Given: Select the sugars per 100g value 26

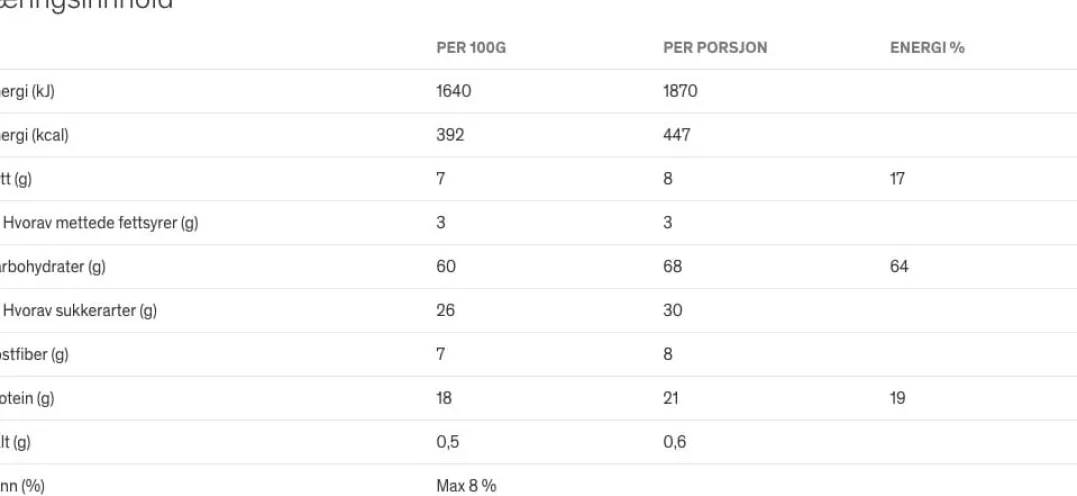Looking at the screenshot, I should pos(446,311).
